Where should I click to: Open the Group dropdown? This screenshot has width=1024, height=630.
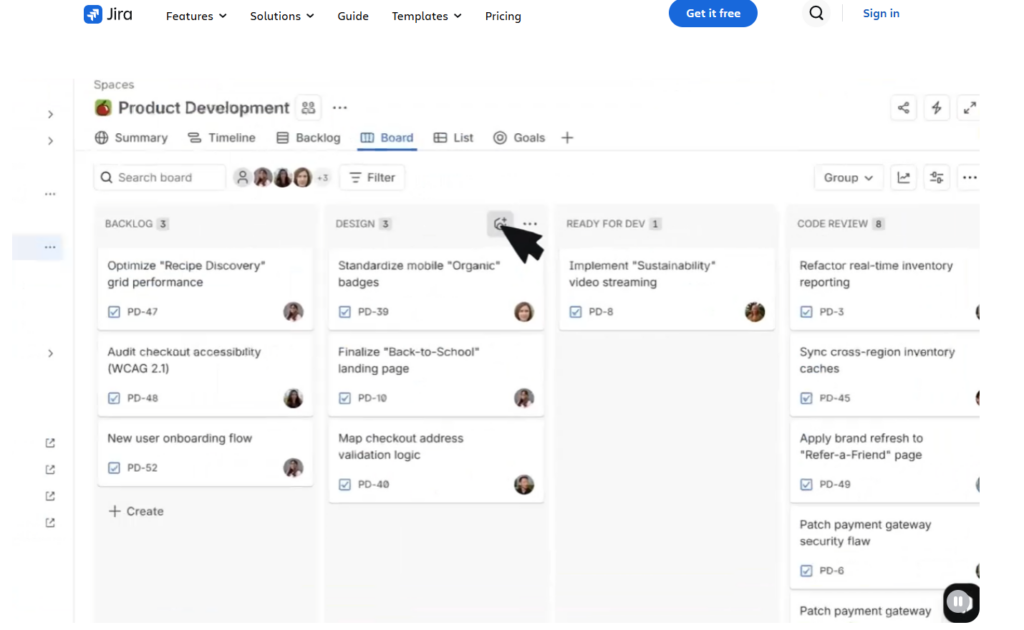[x=848, y=178]
